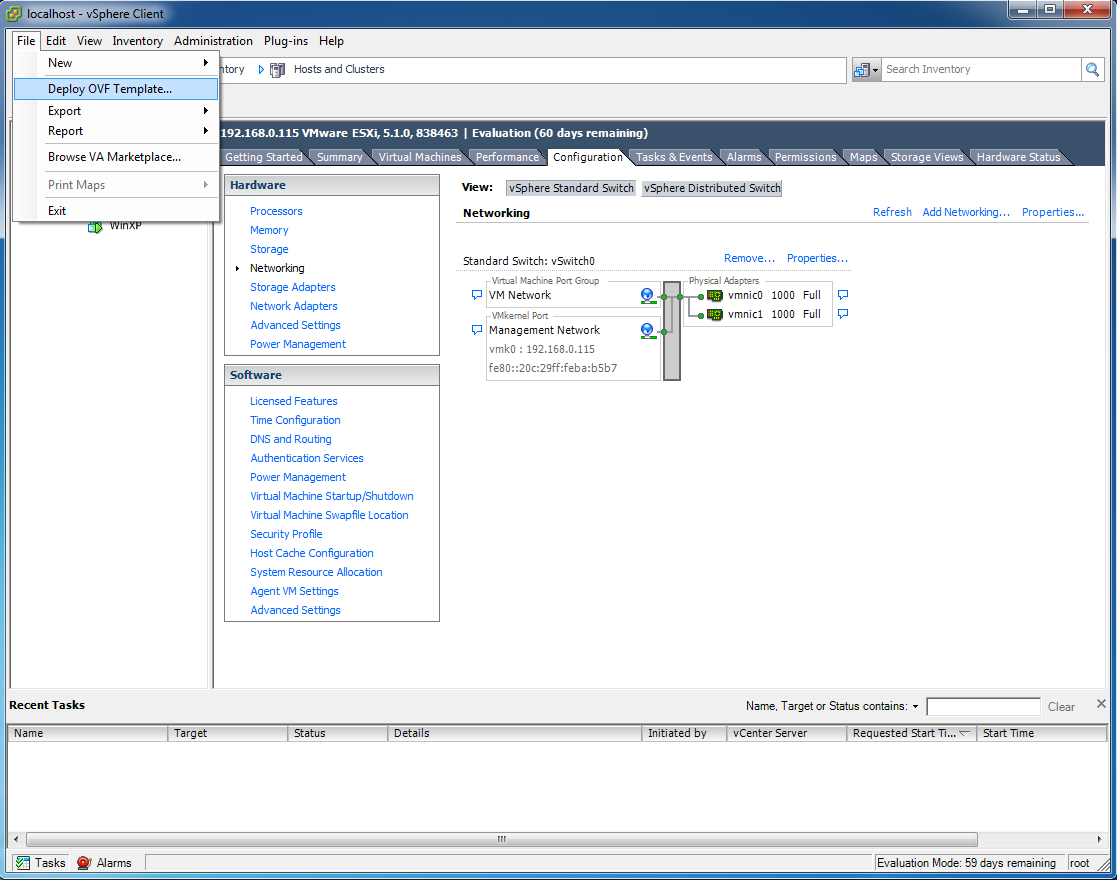Close the Recent Tasks panel
The height and width of the screenshot is (880, 1117).
pos(1101,704)
